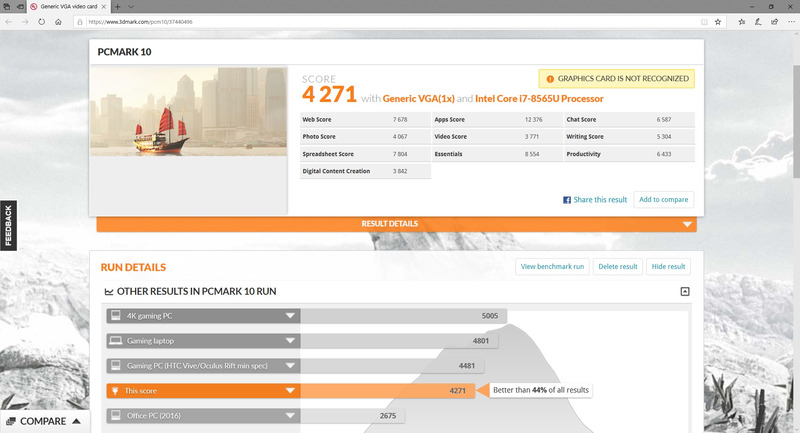Click the 4K gaming PC monitor icon
The image size is (800, 433).
point(116,316)
